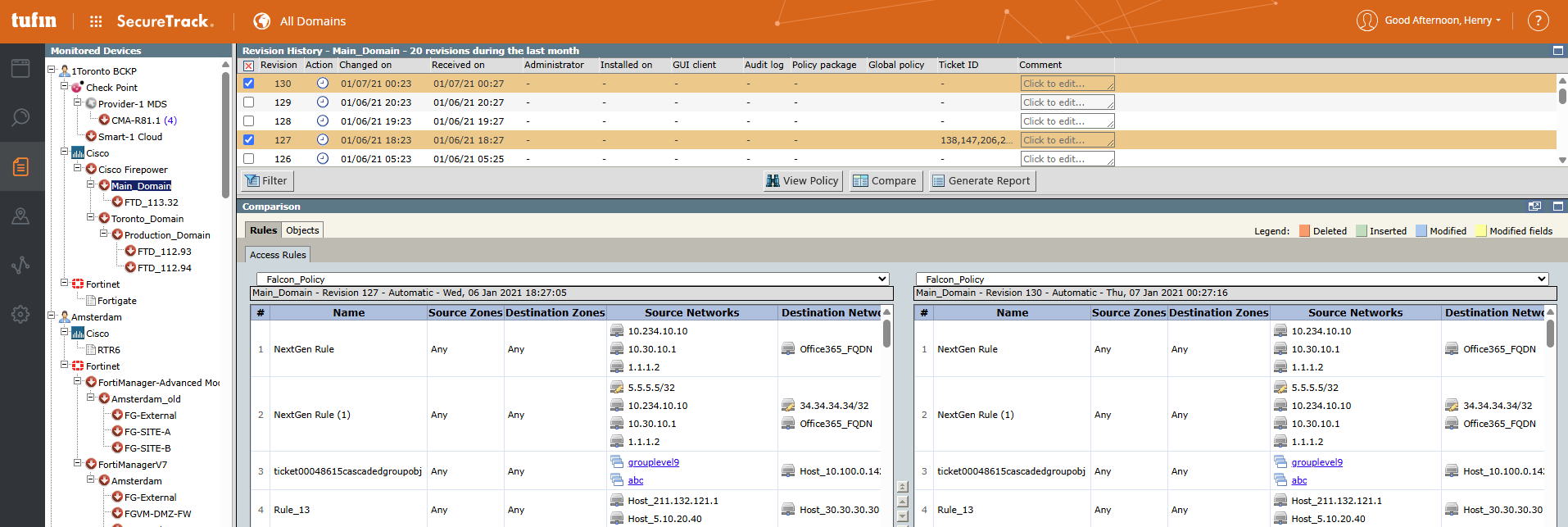Click the Compare button
This screenshot has width=1568, height=527.
[886, 181]
